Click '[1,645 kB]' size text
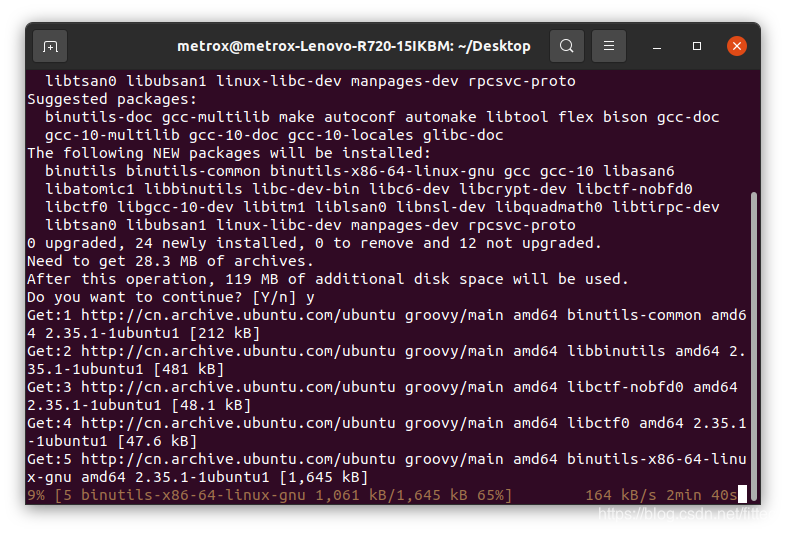786x533 pixels. (x=324, y=477)
